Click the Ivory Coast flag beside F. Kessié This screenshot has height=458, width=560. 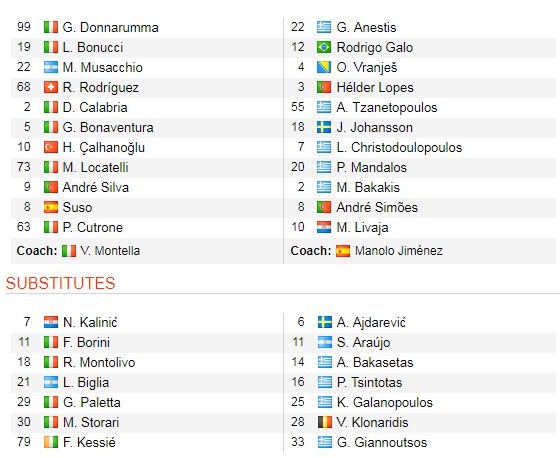pyautogui.click(x=51, y=442)
